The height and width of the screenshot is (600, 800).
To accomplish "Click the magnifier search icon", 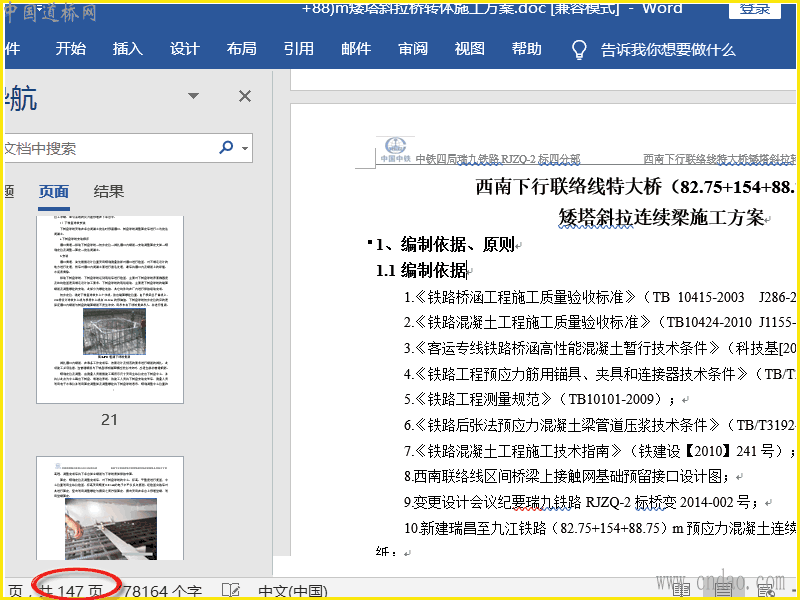I will (226, 147).
